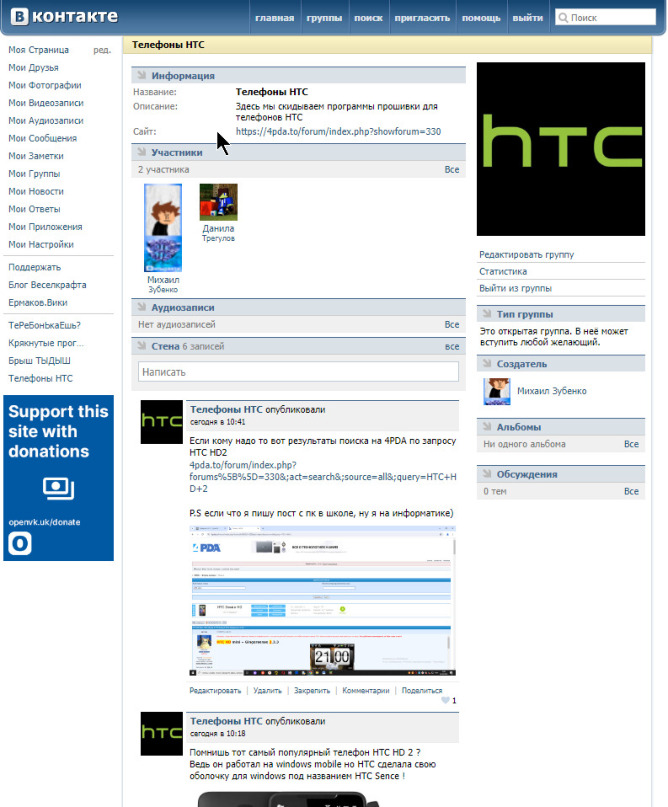Open the поиск header menu item
668x807 pixels.
pos(368,18)
